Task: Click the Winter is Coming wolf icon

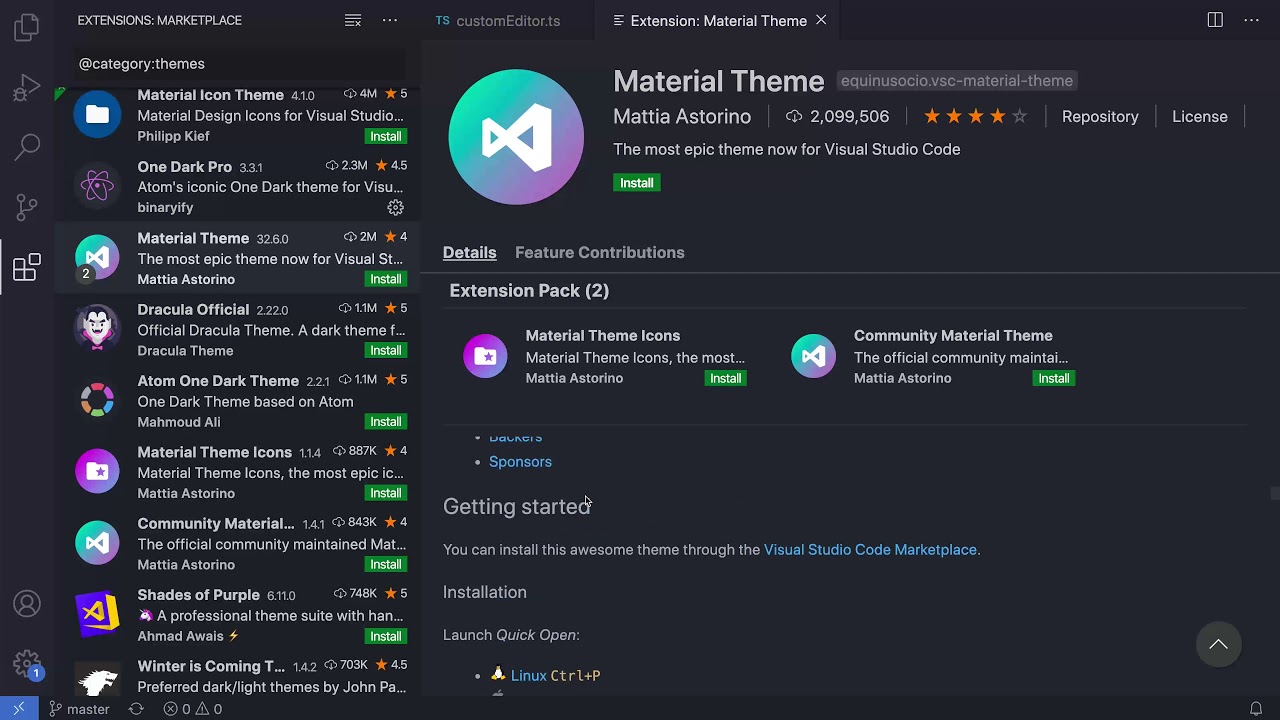Action: click(x=97, y=681)
